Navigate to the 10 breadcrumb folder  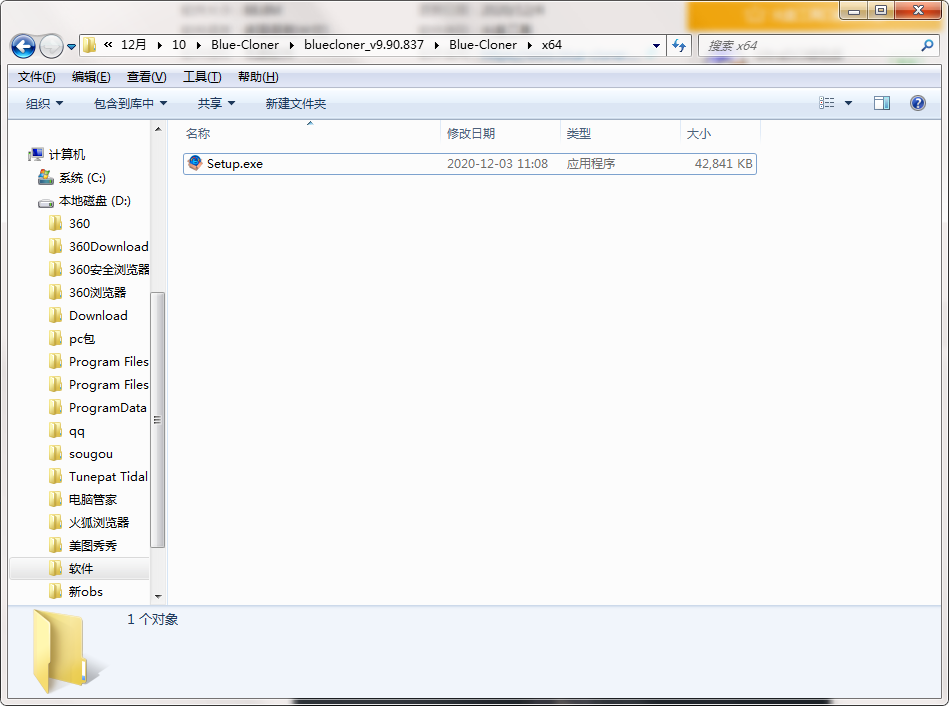(x=179, y=45)
